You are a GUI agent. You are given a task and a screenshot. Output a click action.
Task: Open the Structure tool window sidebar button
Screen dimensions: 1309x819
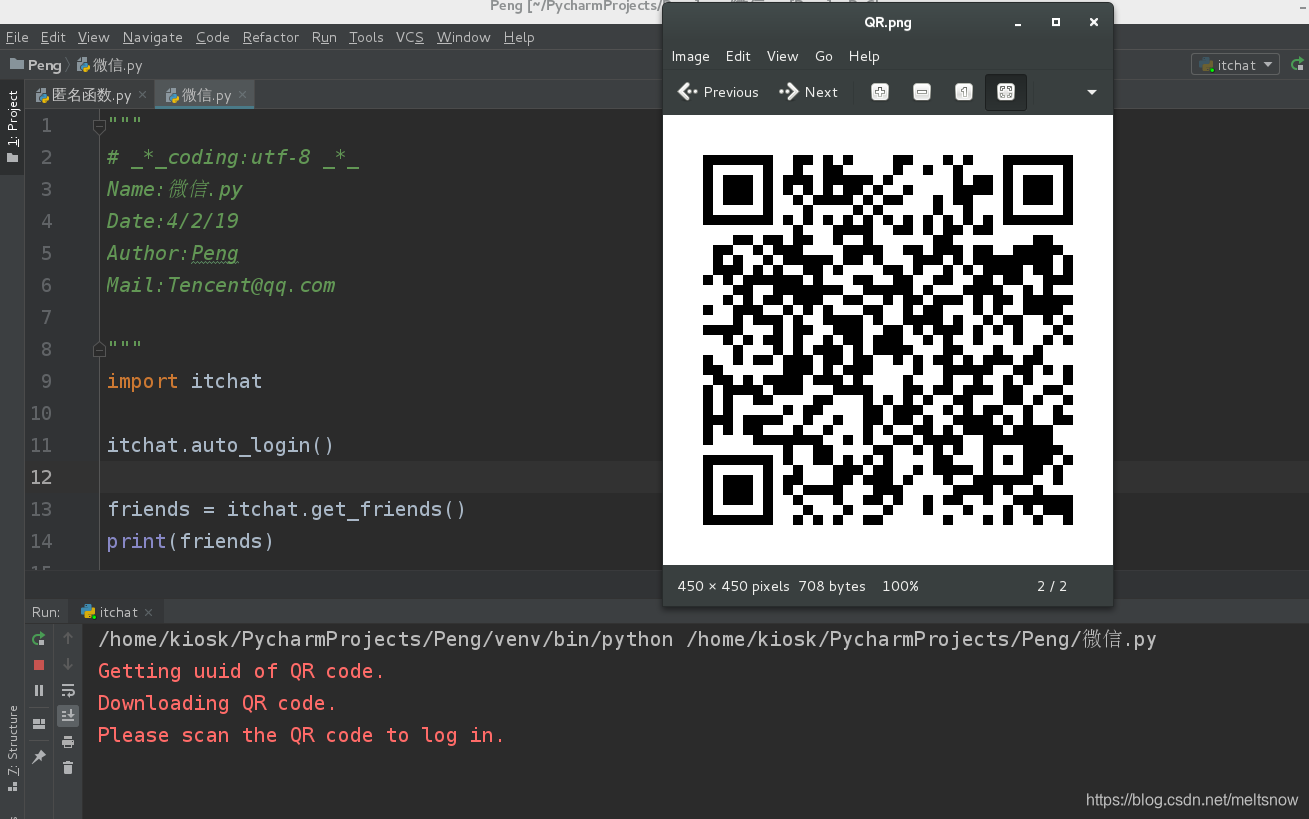(13, 748)
